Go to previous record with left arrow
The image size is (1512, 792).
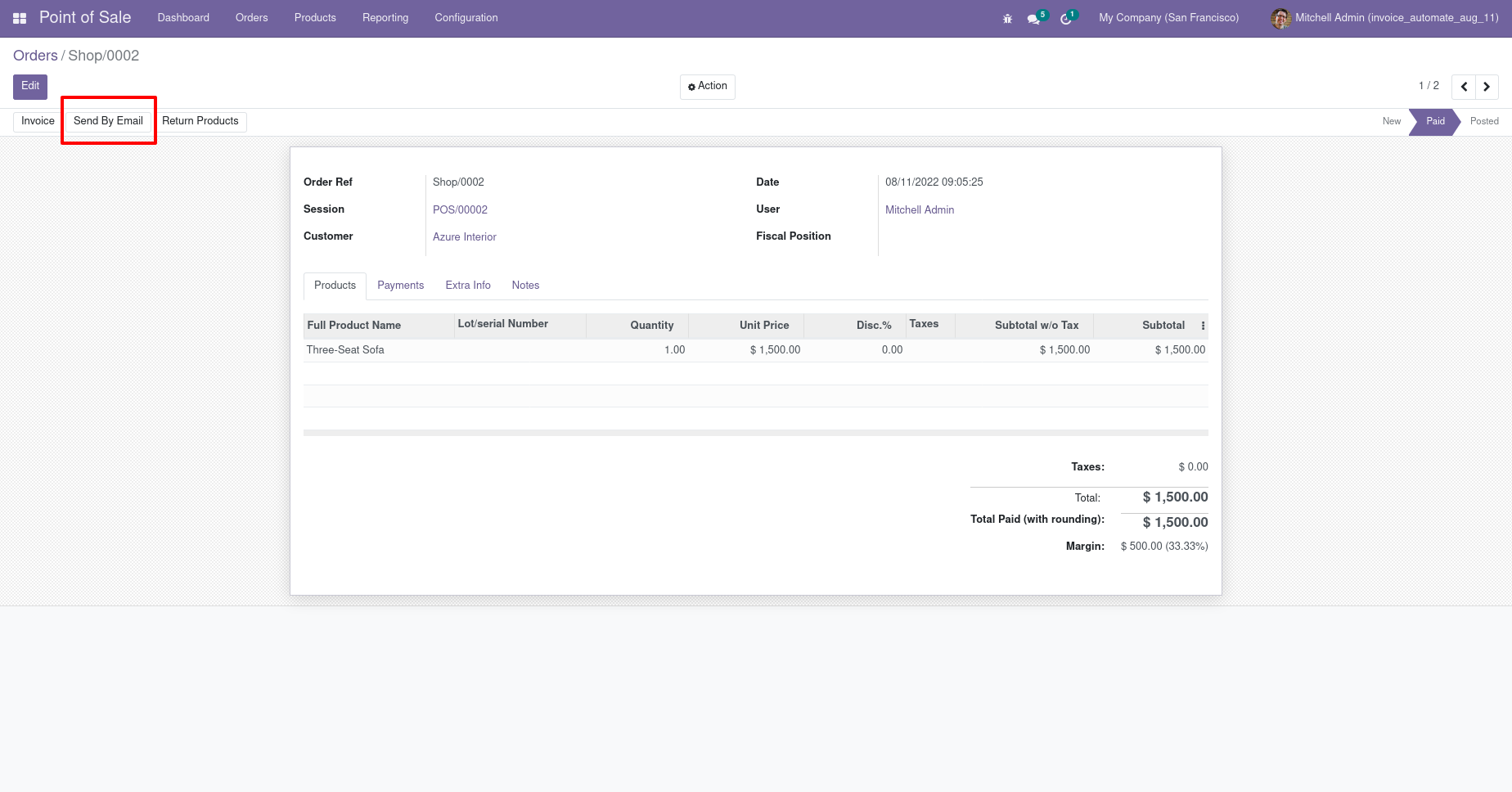1464,87
